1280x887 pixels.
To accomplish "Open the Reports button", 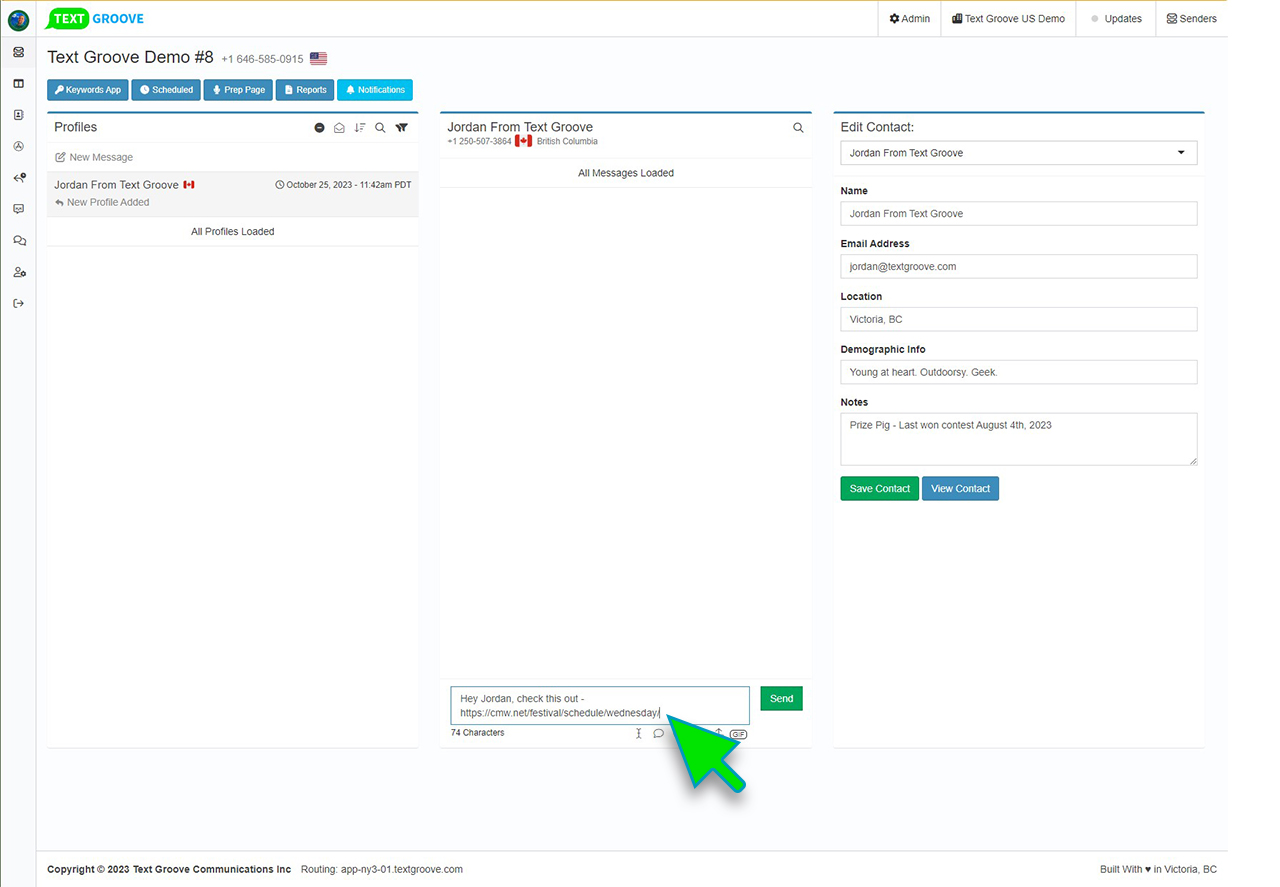I will 305,90.
